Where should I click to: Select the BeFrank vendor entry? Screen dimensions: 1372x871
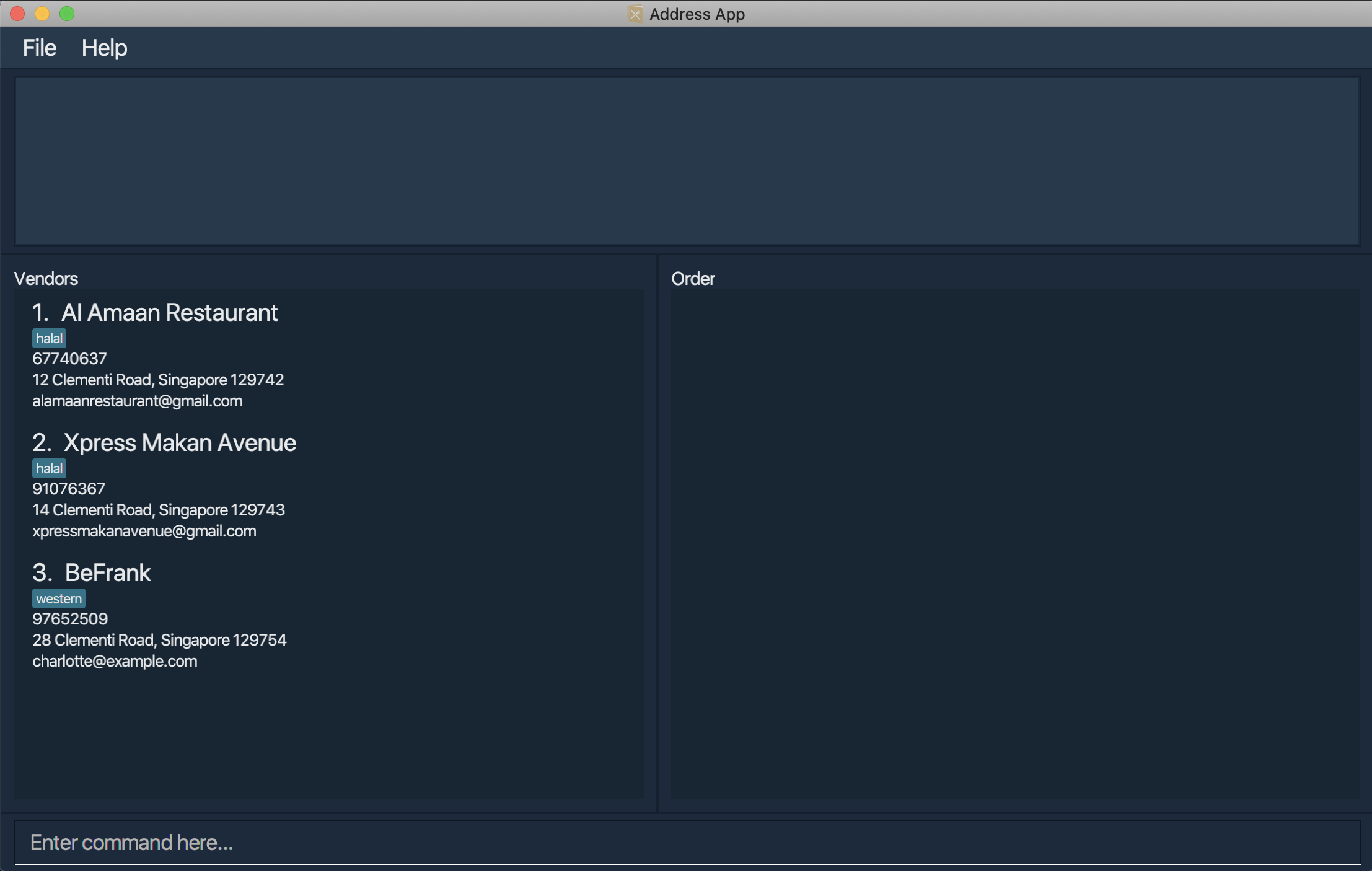click(x=108, y=573)
